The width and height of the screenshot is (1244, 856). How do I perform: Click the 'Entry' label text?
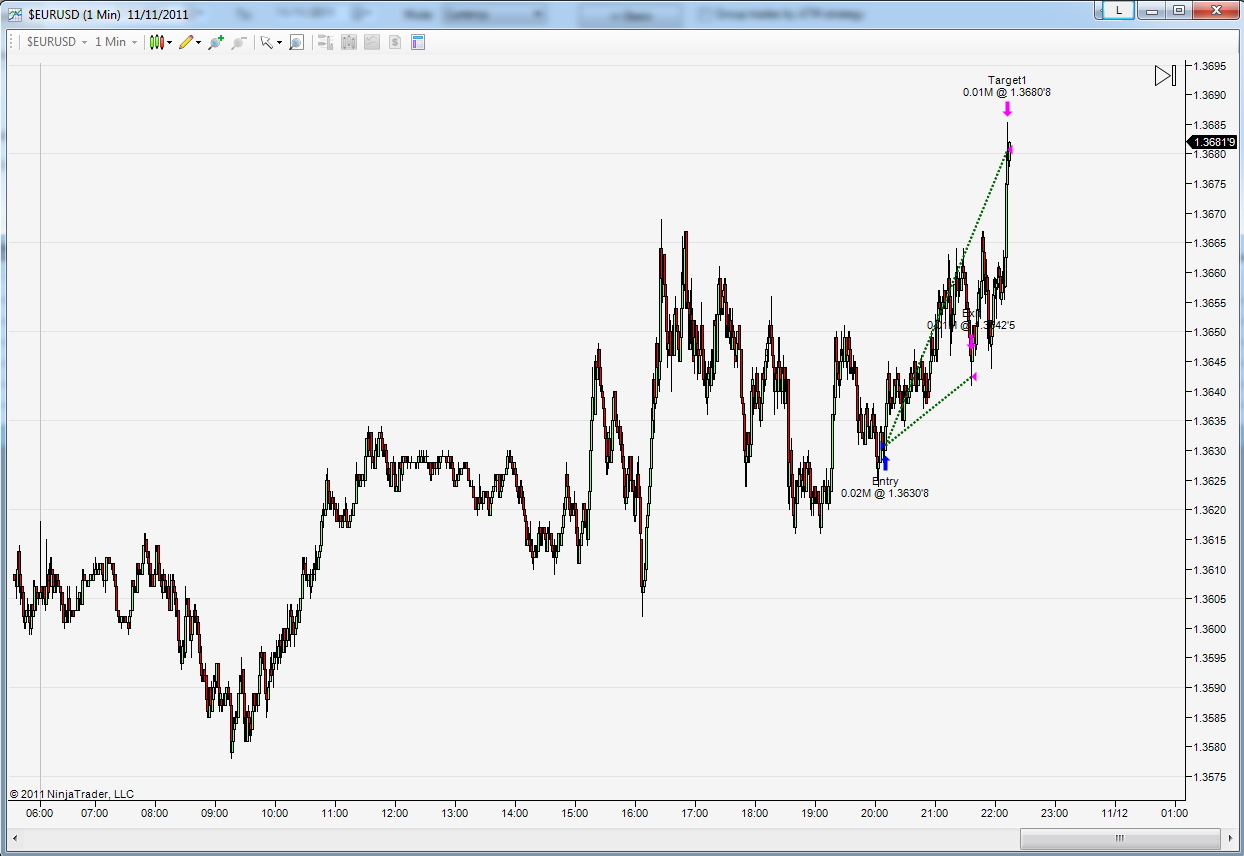pyautogui.click(x=885, y=481)
